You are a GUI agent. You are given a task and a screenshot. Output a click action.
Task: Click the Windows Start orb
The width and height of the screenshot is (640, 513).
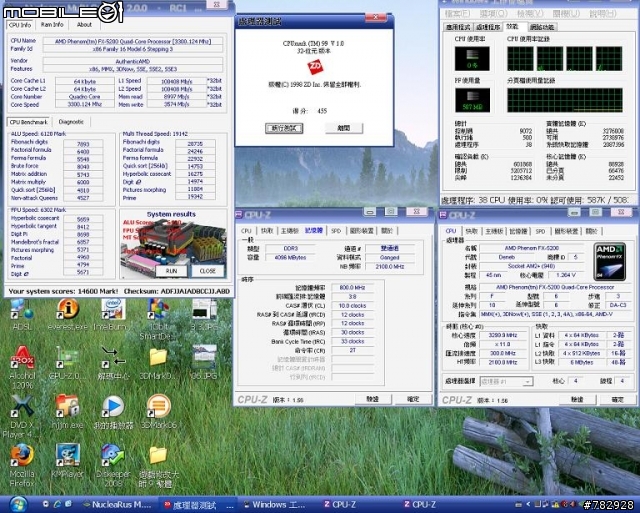[x=18, y=504]
